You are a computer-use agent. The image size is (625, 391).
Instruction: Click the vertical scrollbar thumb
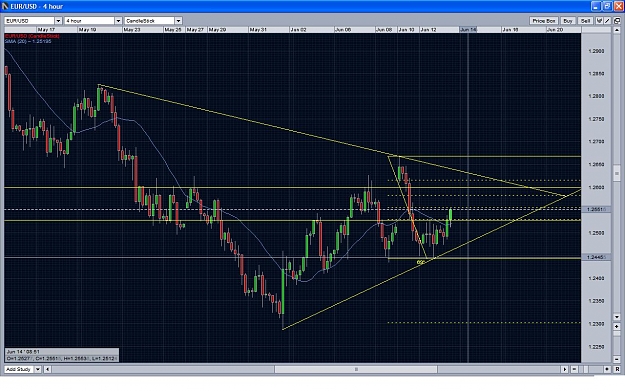[x=617, y=173]
